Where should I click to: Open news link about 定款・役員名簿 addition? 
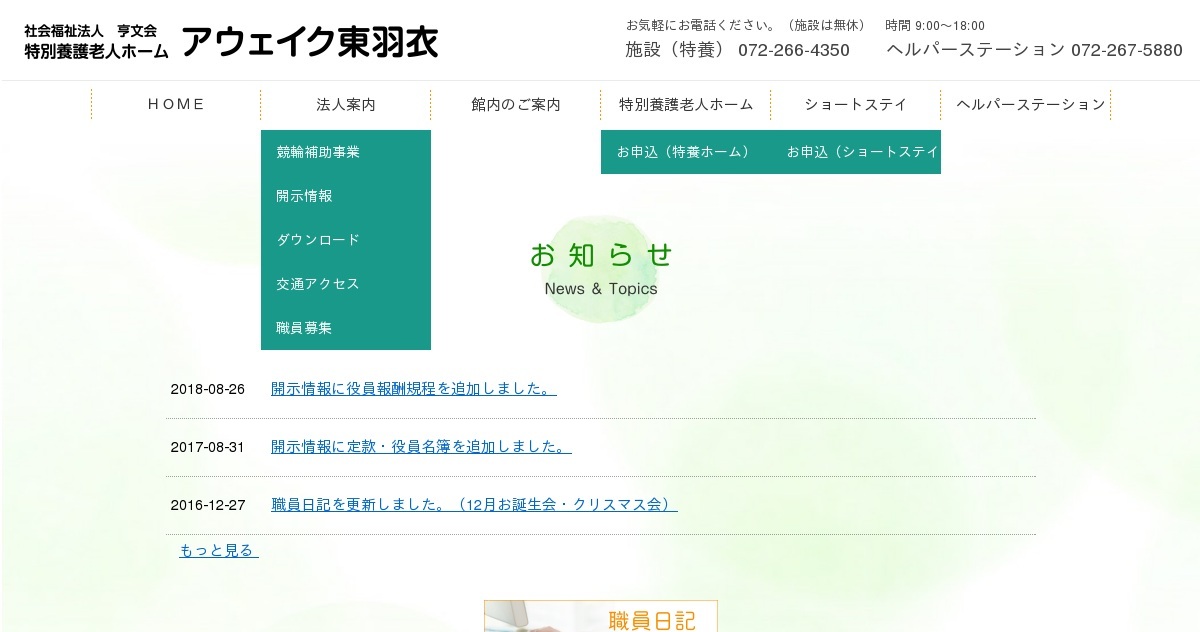(x=421, y=447)
